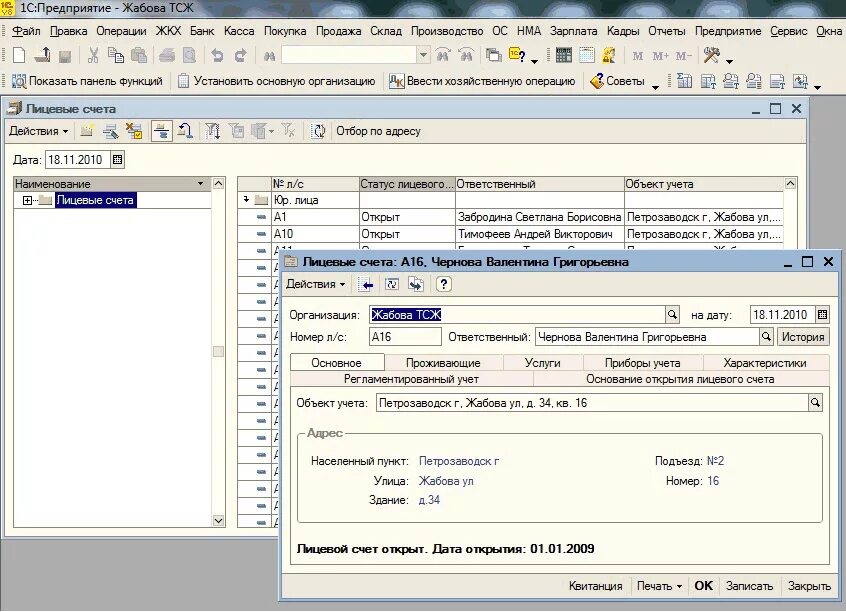Open Действия dropdown in Лицевые счета window
Viewport: 846px width, 612px height.
click(39, 131)
